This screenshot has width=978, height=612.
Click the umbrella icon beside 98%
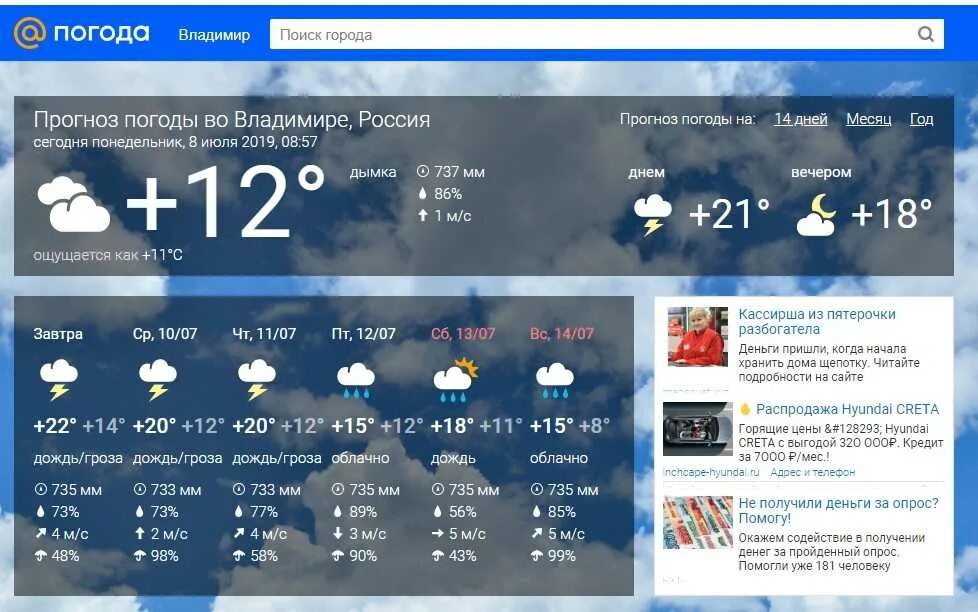tap(140, 555)
